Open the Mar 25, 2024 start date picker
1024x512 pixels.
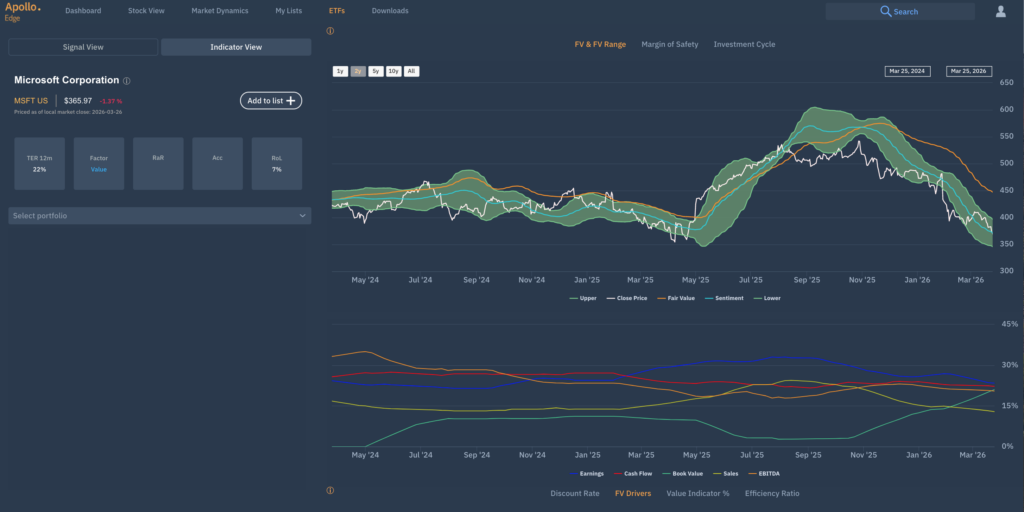906,71
